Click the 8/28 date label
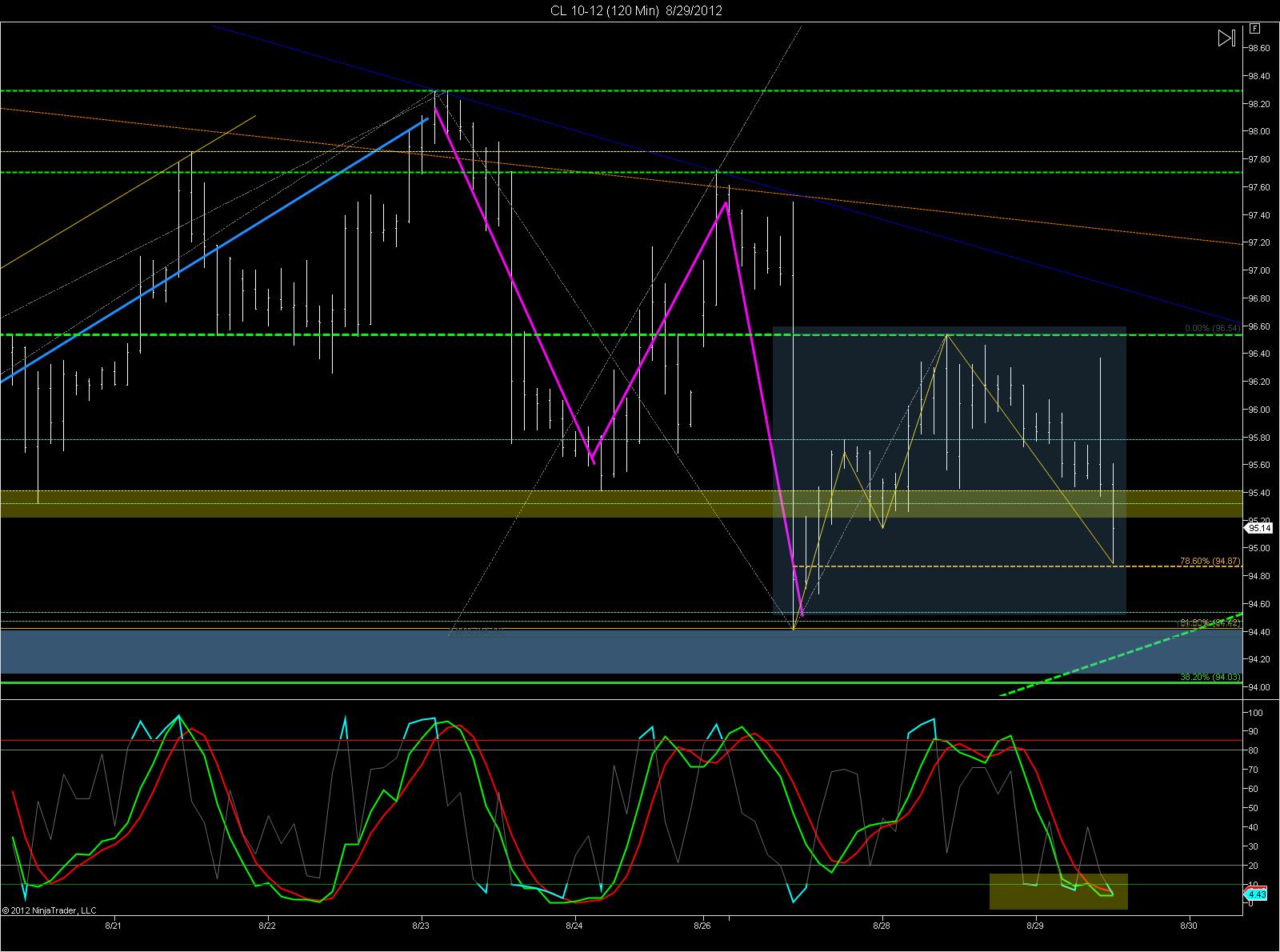 click(x=882, y=925)
